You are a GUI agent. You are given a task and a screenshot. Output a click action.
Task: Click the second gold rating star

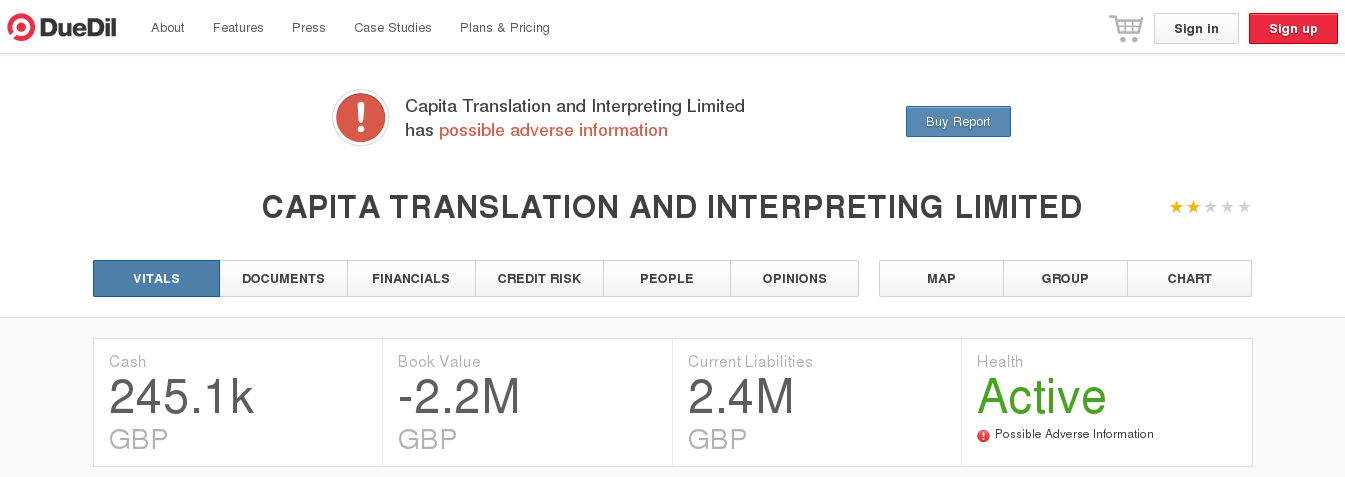1193,207
